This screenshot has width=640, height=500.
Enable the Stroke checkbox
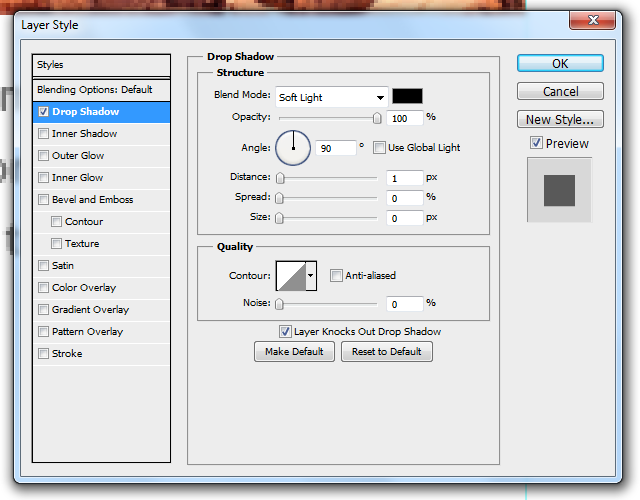click(x=43, y=353)
